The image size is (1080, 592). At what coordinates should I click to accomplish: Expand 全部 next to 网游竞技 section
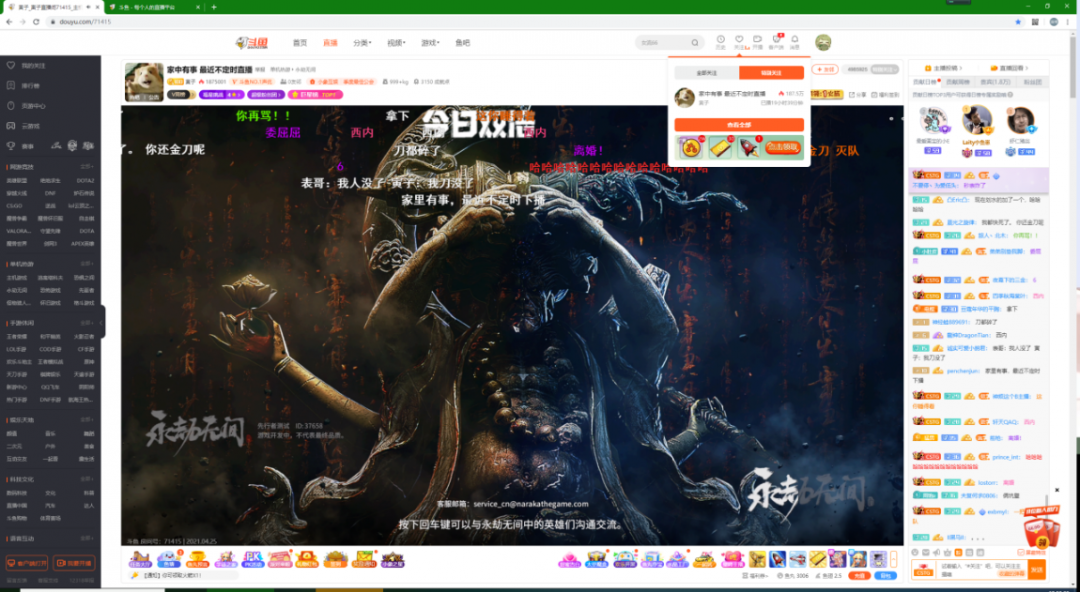(x=86, y=167)
